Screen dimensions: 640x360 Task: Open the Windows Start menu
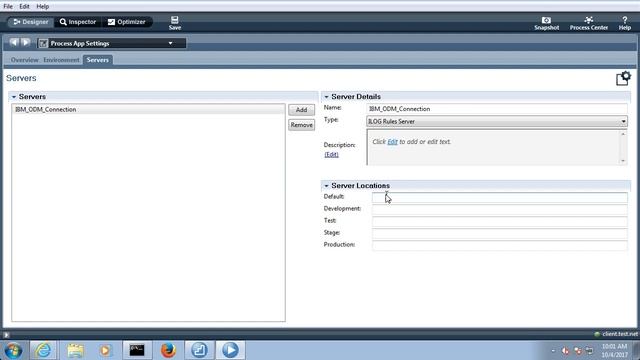[x=13, y=350]
